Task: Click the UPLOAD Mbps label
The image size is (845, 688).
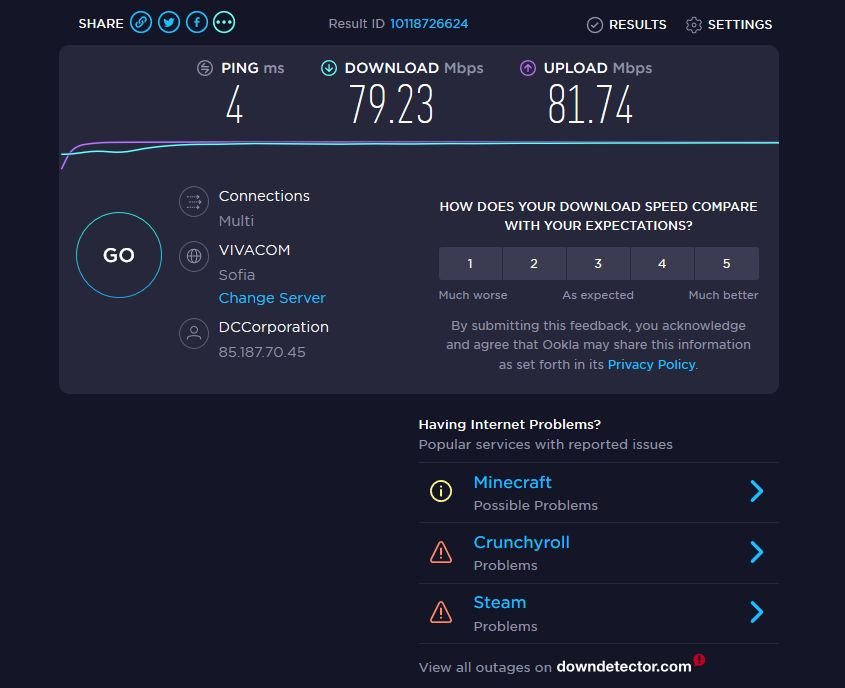Action: click(598, 68)
